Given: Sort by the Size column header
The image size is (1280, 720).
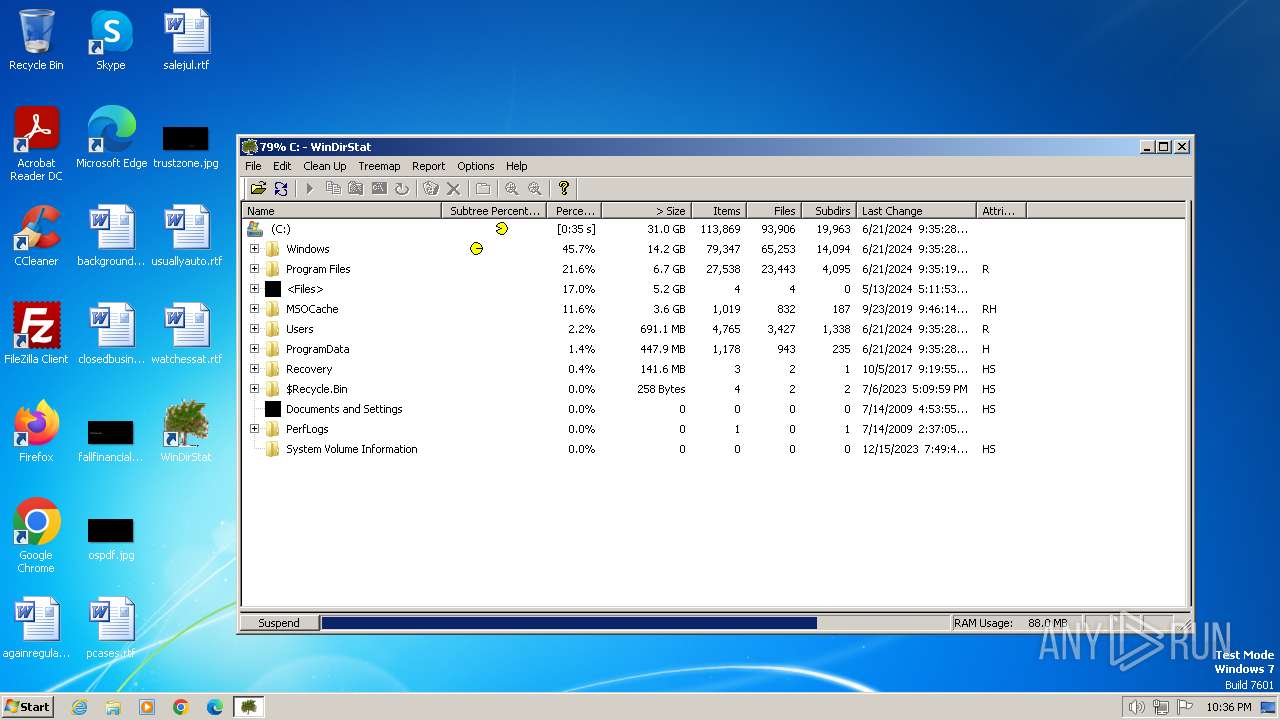Looking at the screenshot, I should coord(645,211).
